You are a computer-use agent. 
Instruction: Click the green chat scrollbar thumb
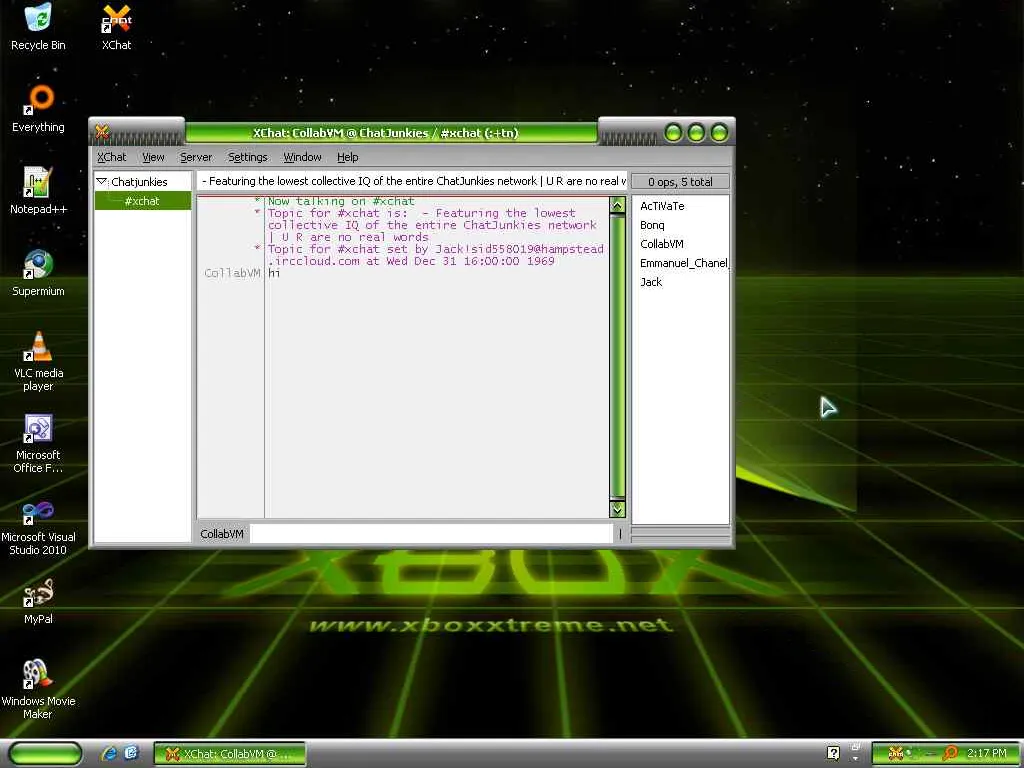pos(617,357)
